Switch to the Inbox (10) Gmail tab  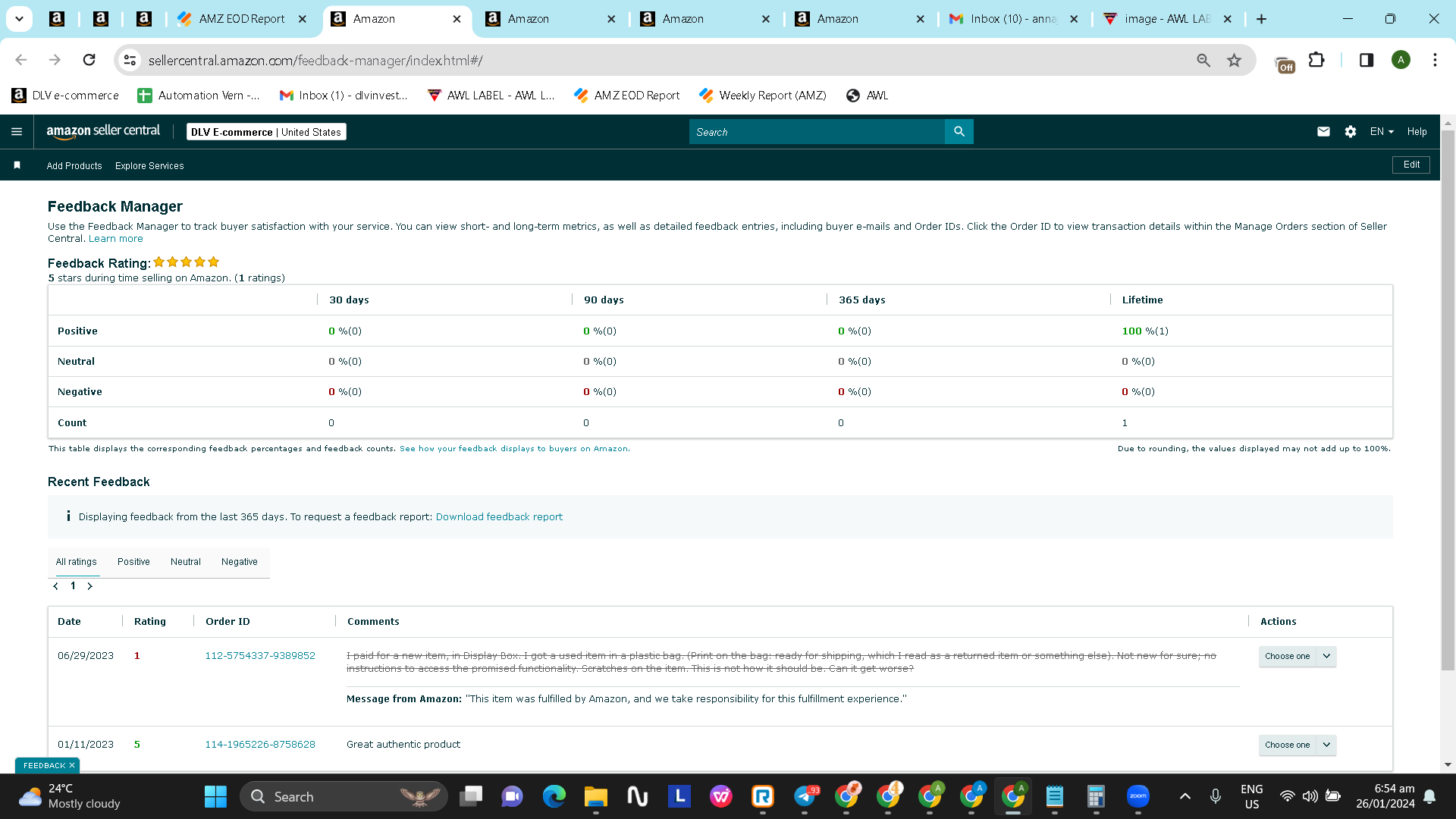coord(1014,19)
